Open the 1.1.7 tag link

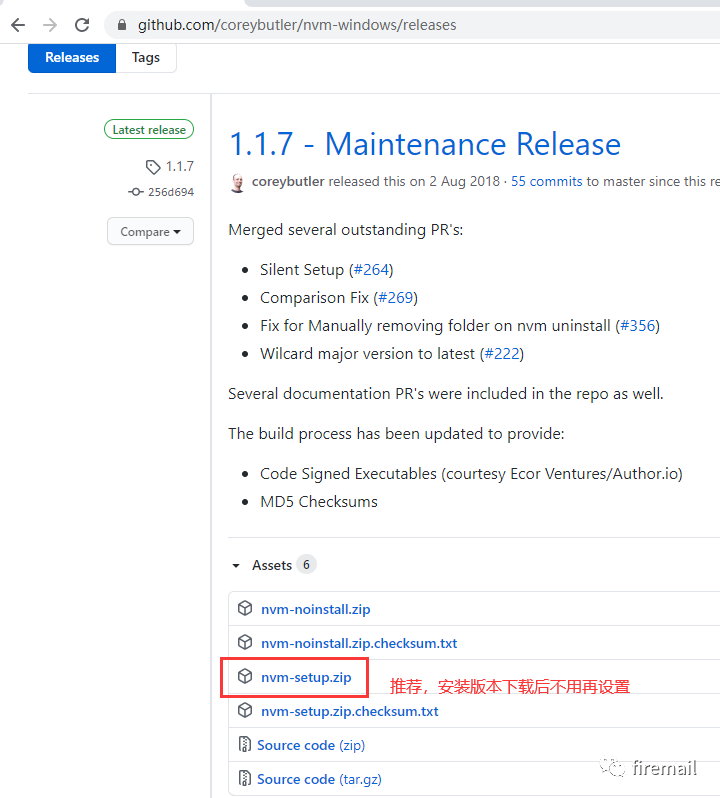[180, 166]
